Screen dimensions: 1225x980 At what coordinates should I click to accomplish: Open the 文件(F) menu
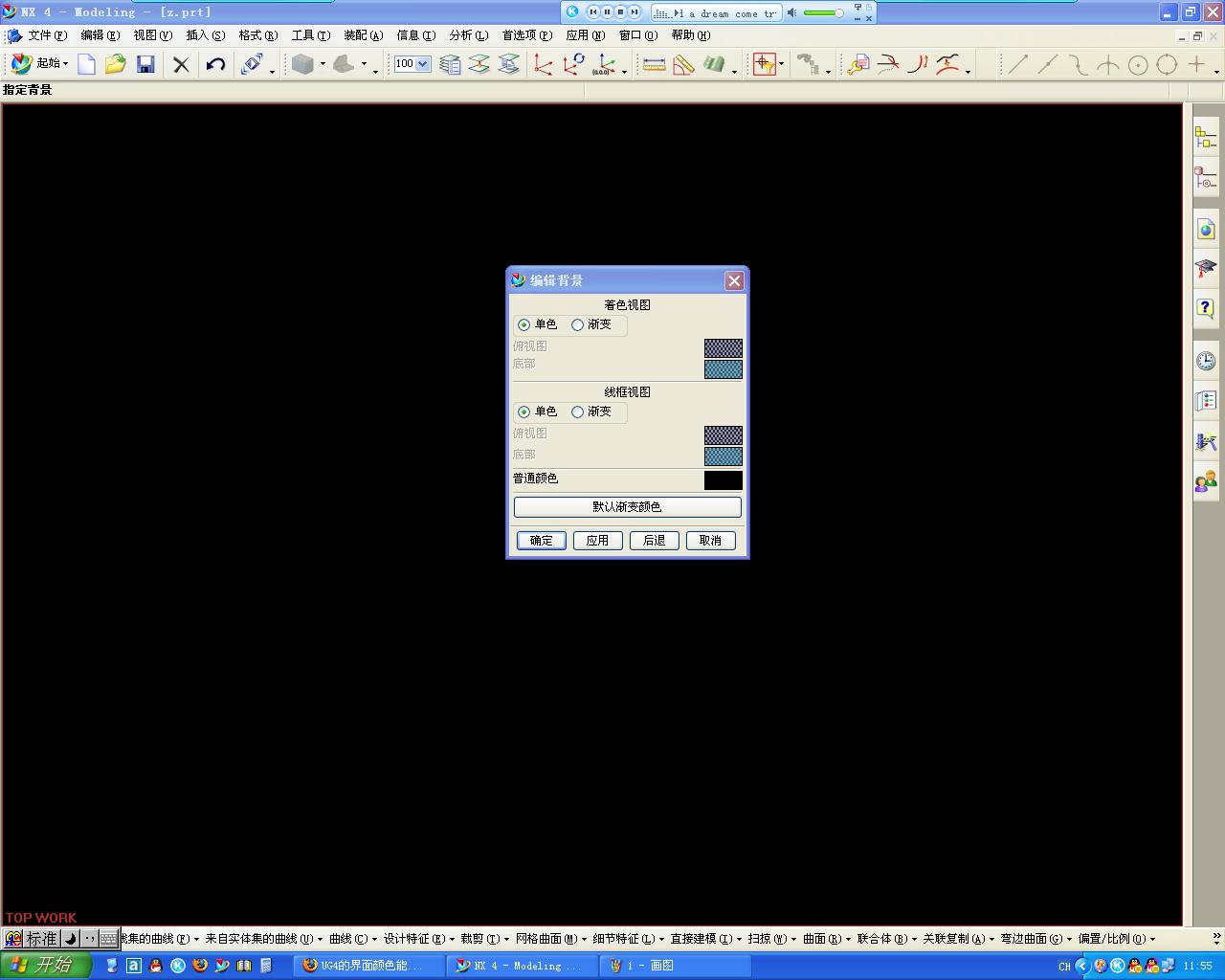pos(47,35)
